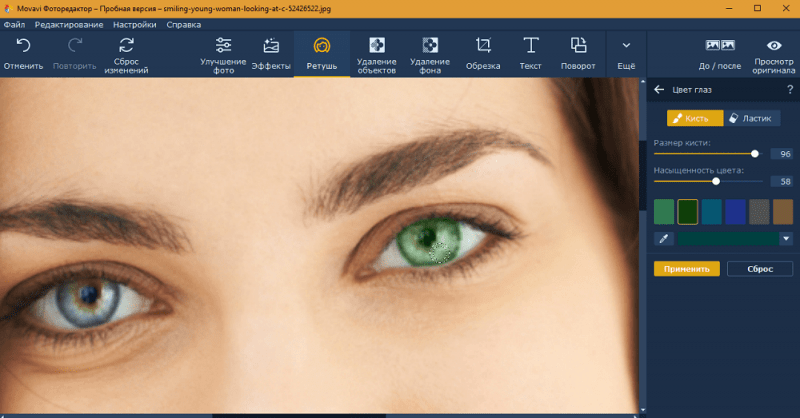The height and width of the screenshot is (418, 800).
Task: Open the Поворот rotate tool
Action: [x=578, y=46]
